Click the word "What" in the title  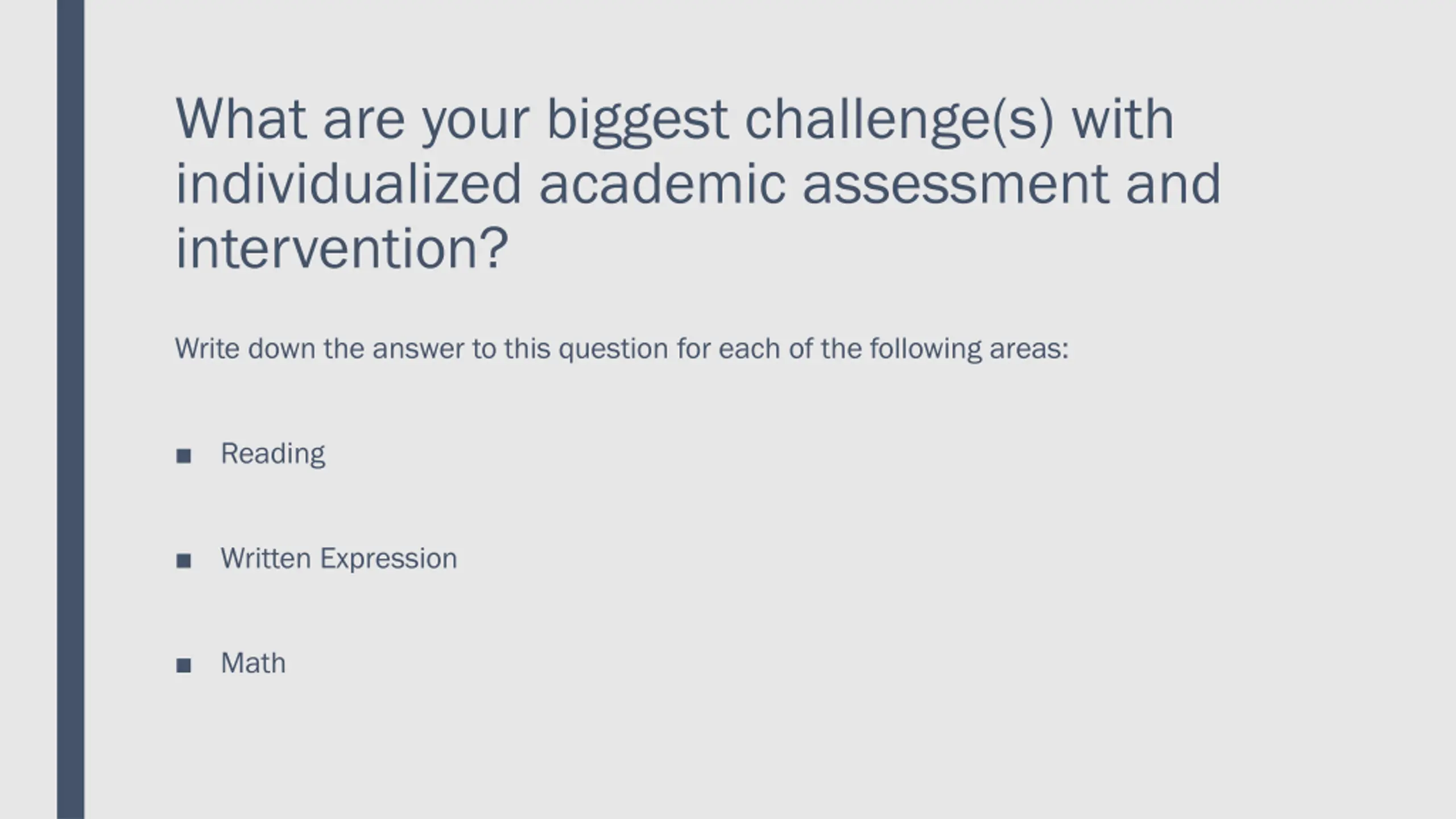(241, 119)
